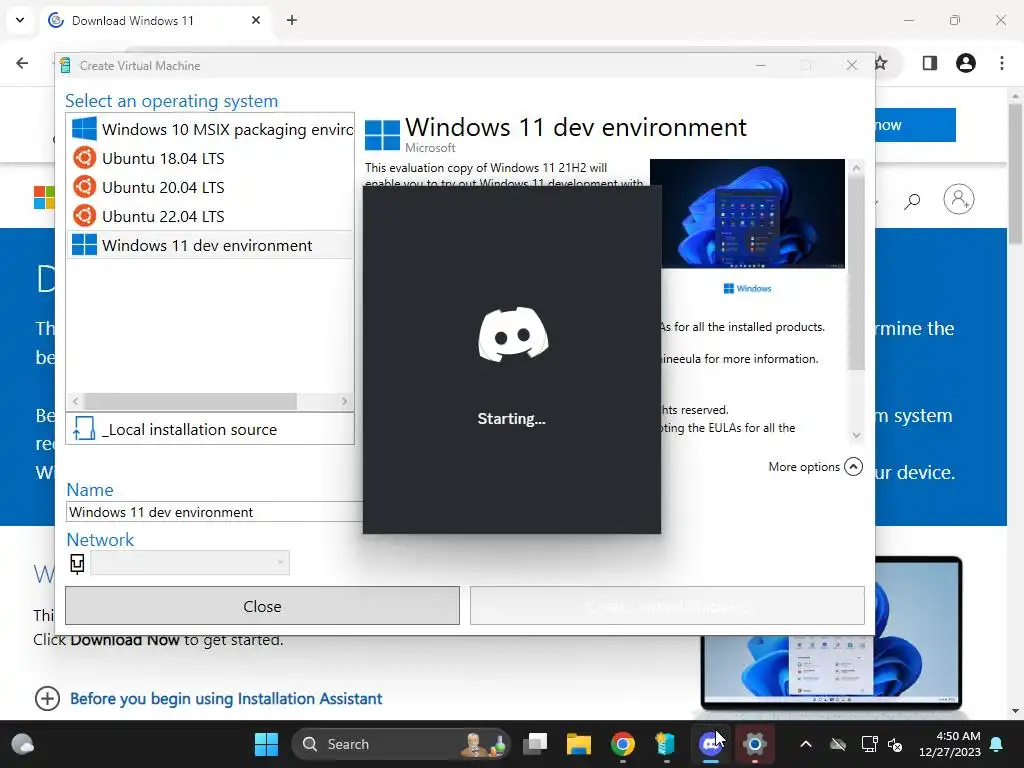Click the Local installation source icon
Viewport: 1024px width, 768px height.
[84, 429]
